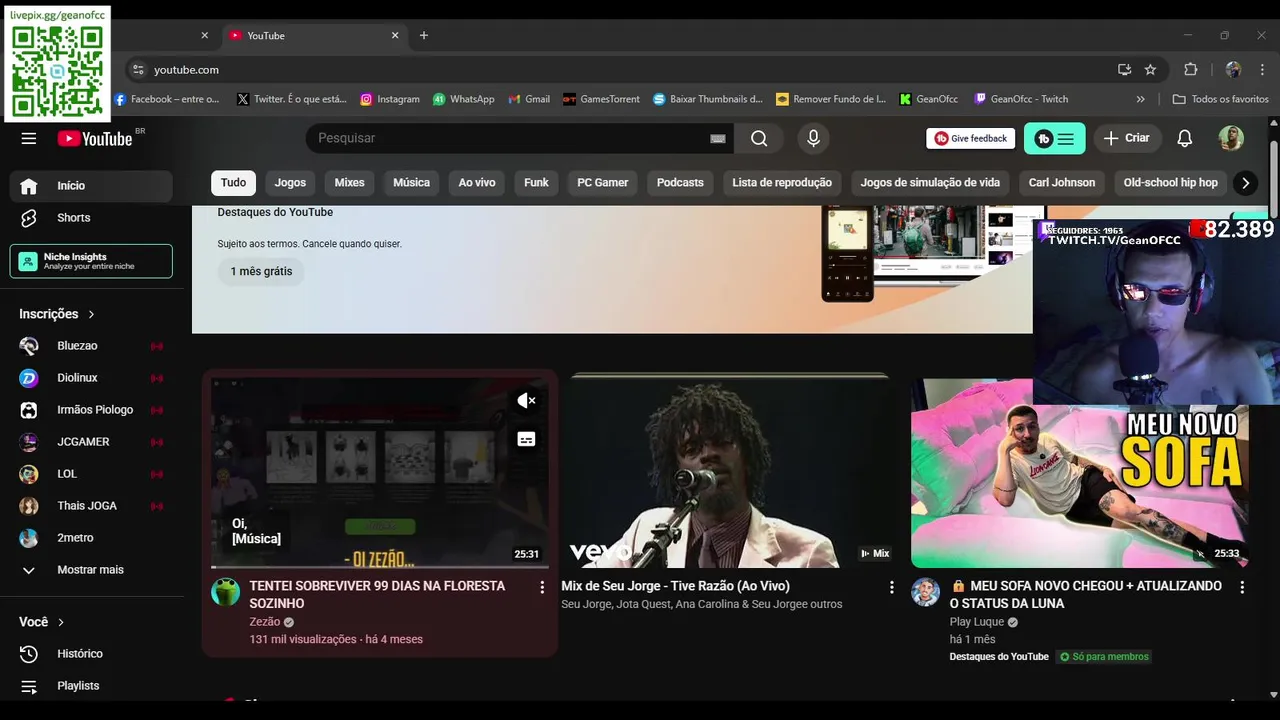
Task: Open options for MEU SOFA NOVO video
Action: [x=1241, y=587]
